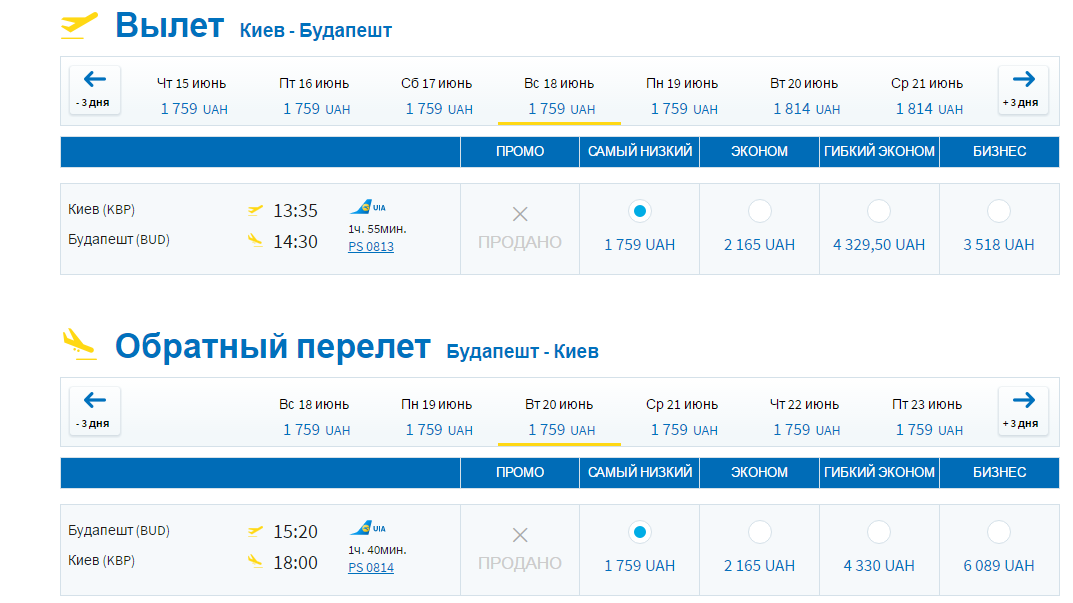1073x603 pixels.
Task: Switch return date to Пт 23 июнь
Action: tap(927, 417)
